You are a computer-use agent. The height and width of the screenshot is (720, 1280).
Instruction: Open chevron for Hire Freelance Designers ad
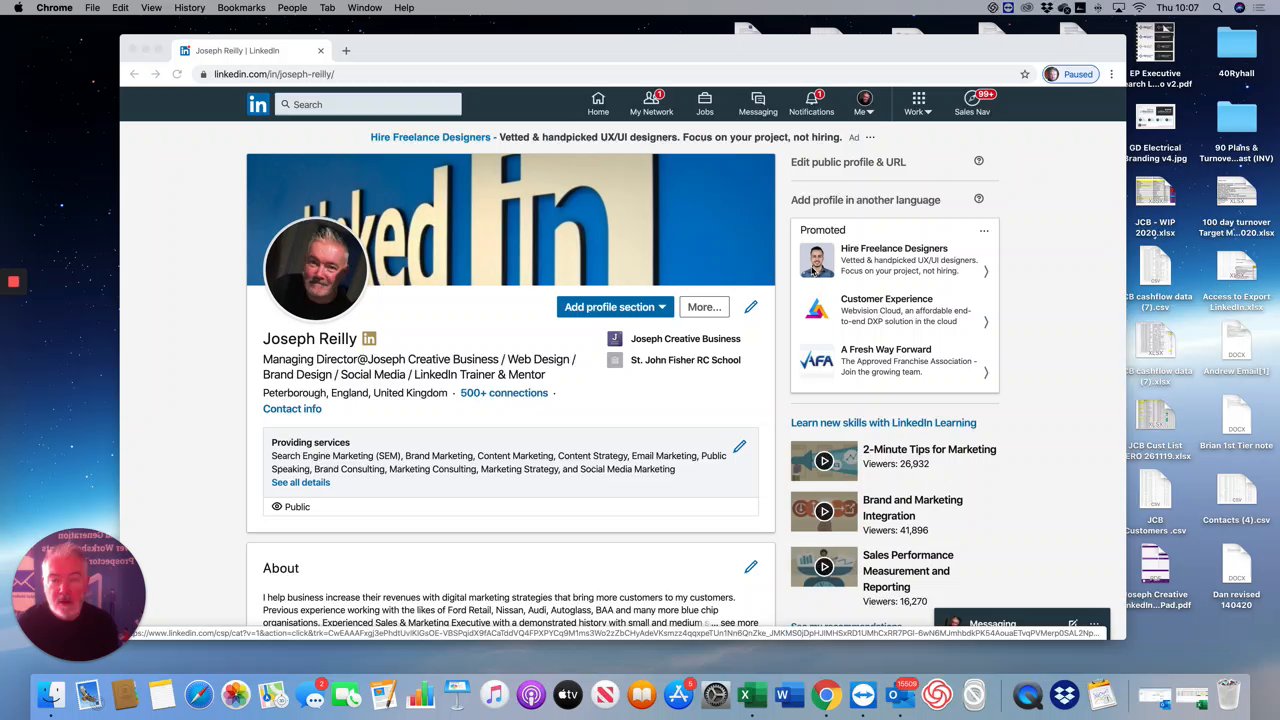[x=986, y=271]
